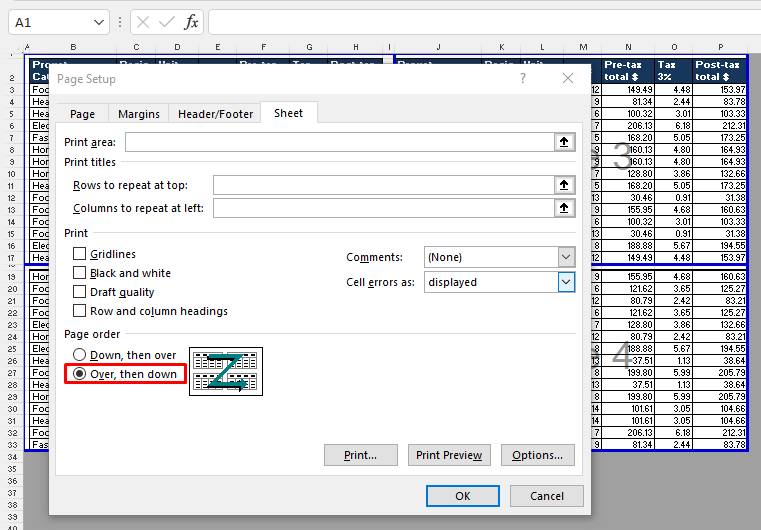Expand the Name Box dropdown arrow
Image resolution: width=761 pixels, height=530 pixels.
(x=99, y=22)
